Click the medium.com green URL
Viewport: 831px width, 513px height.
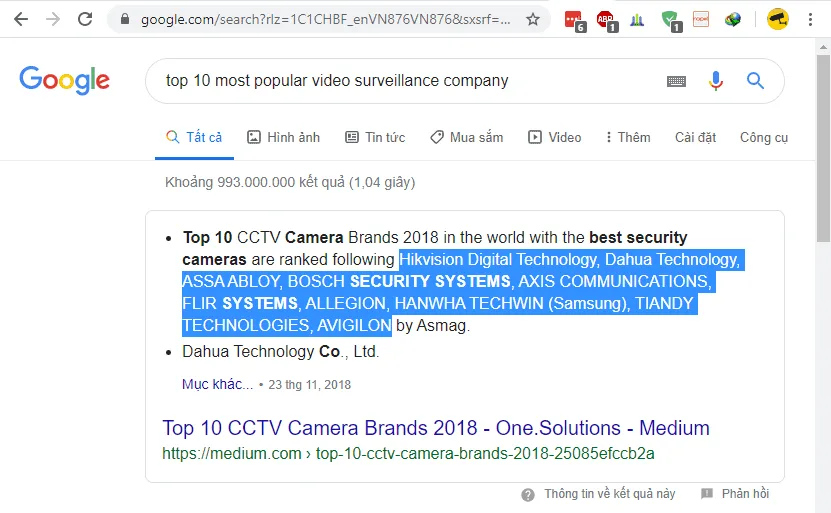click(408, 453)
